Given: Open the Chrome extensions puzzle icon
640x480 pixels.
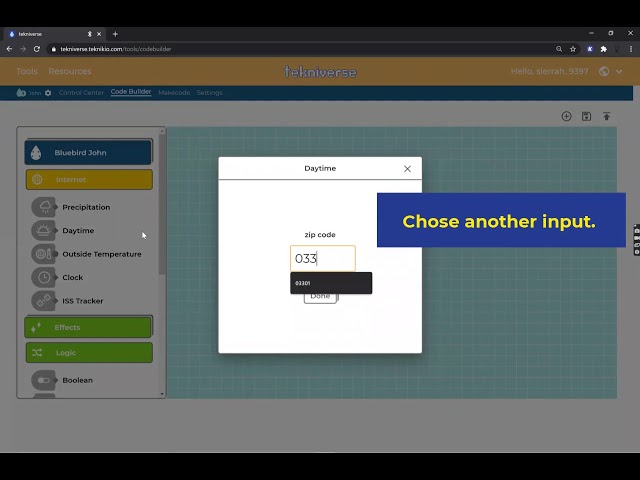Looking at the screenshot, I should (604, 49).
